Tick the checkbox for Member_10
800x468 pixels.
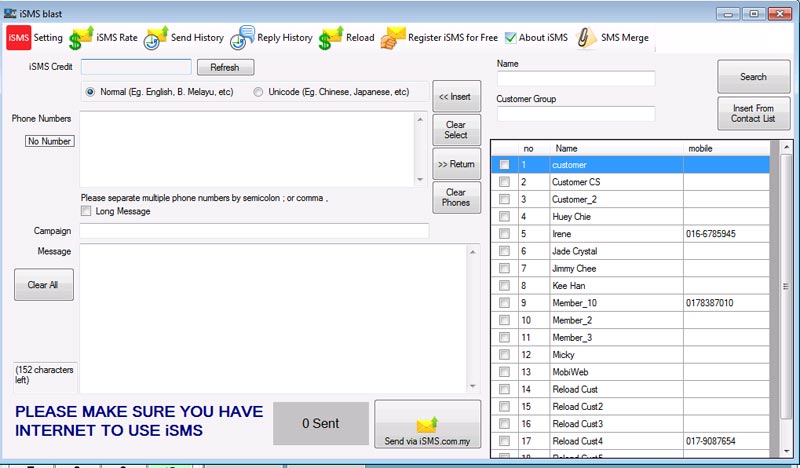pyautogui.click(x=505, y=303)
